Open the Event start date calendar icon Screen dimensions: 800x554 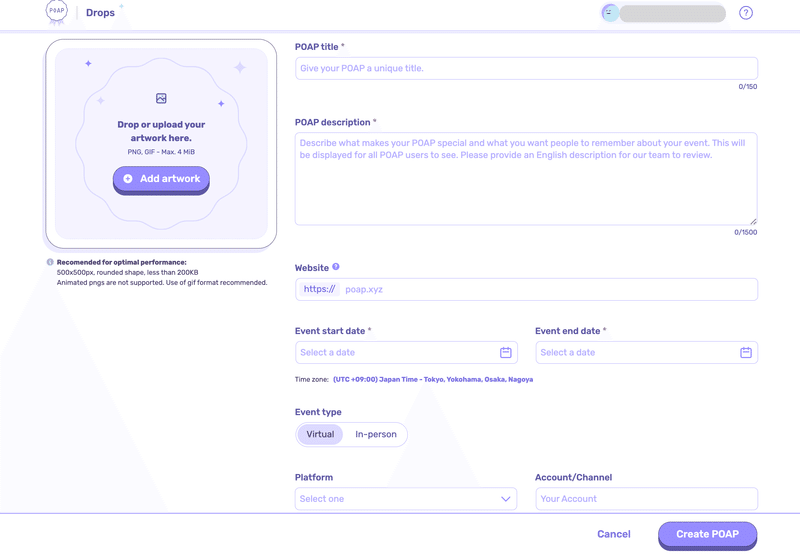(x=506, y=352)
